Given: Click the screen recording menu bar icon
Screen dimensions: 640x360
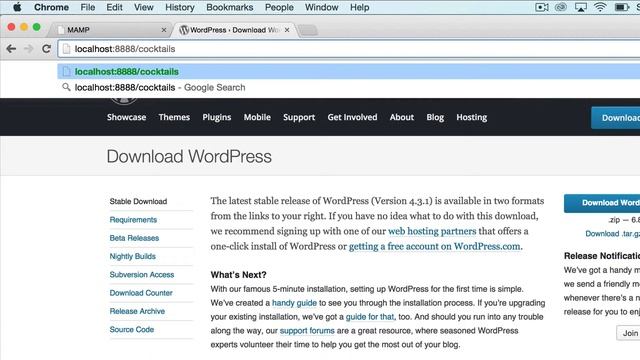Looking at the screenshot, I should point(542,7).
